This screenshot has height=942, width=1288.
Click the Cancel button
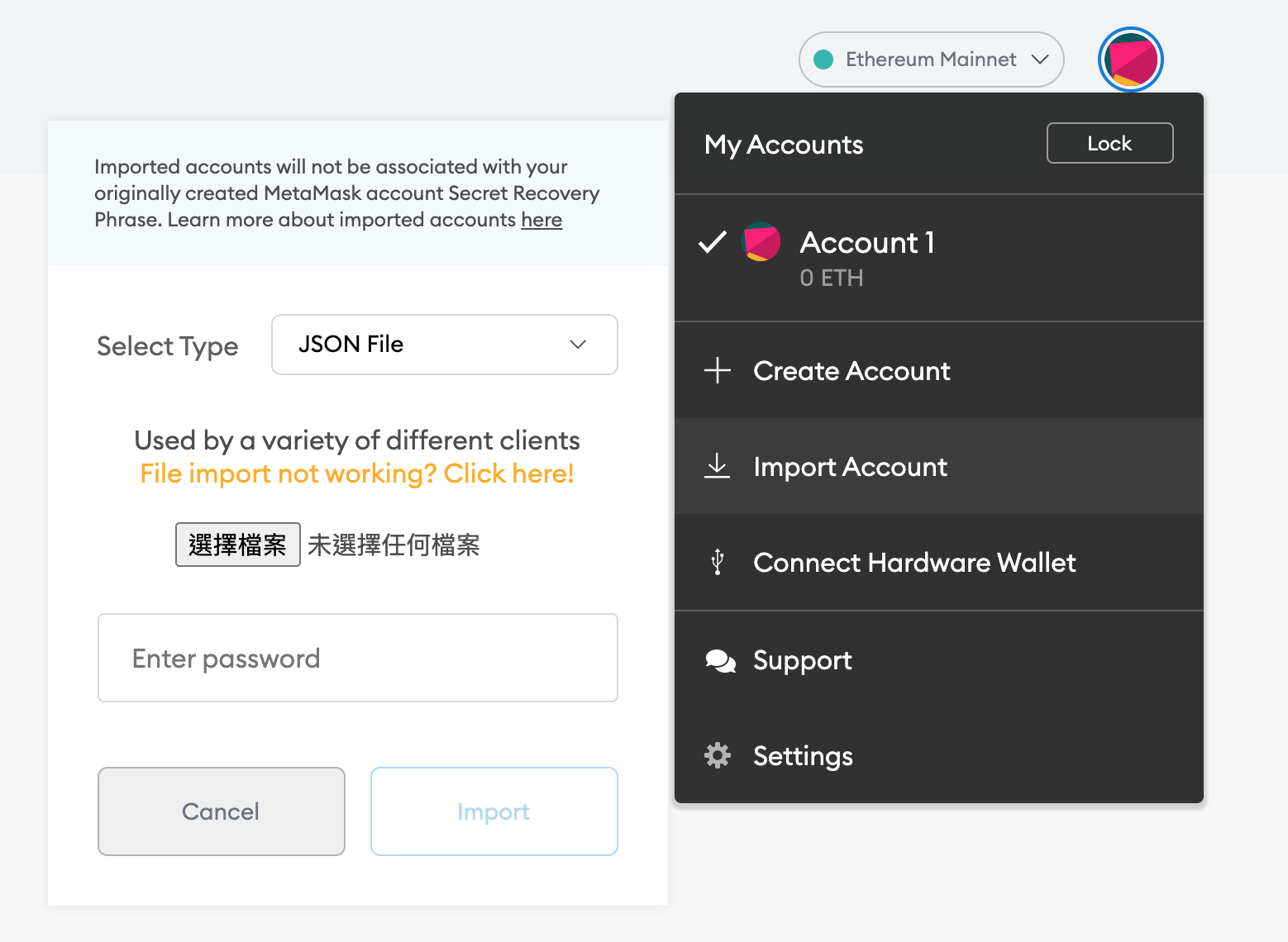tap(222, 811)
